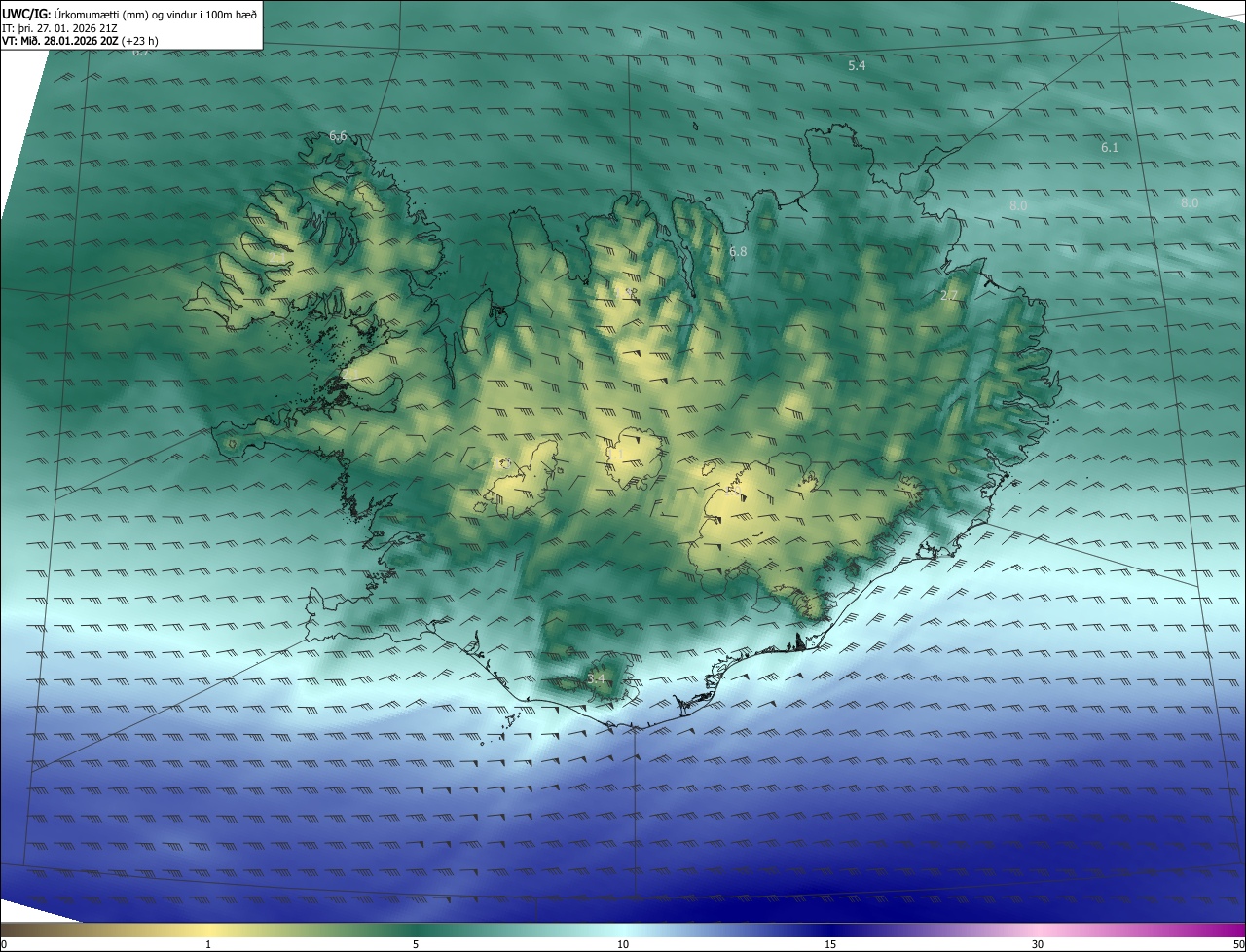Click the 6.1 value label on the map
The height and width of the screenshot is (952, 1246).
coord(1110,147)
